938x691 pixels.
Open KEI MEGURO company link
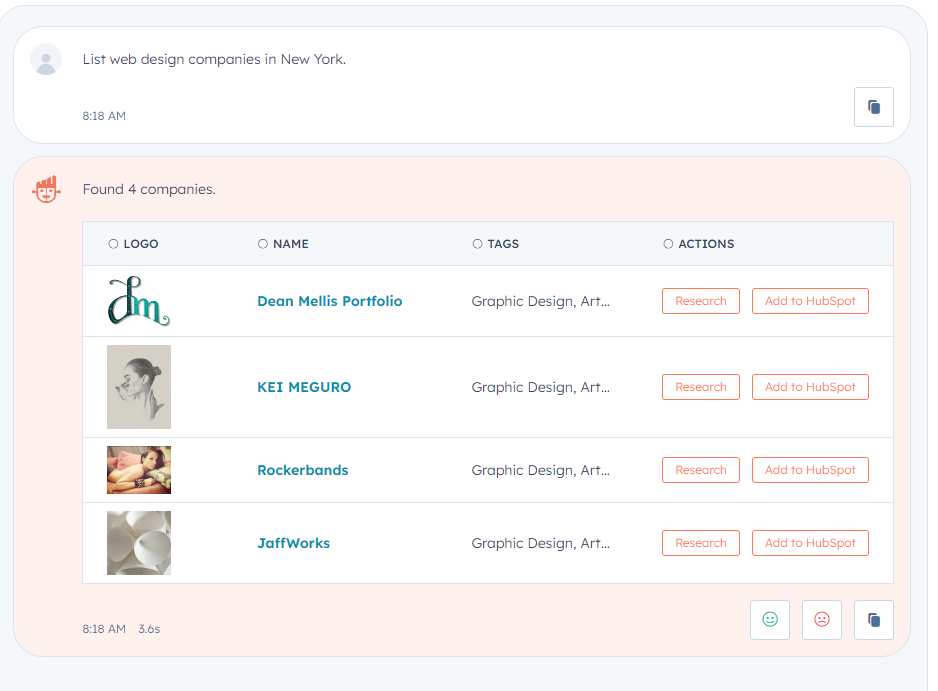point(304,387)
